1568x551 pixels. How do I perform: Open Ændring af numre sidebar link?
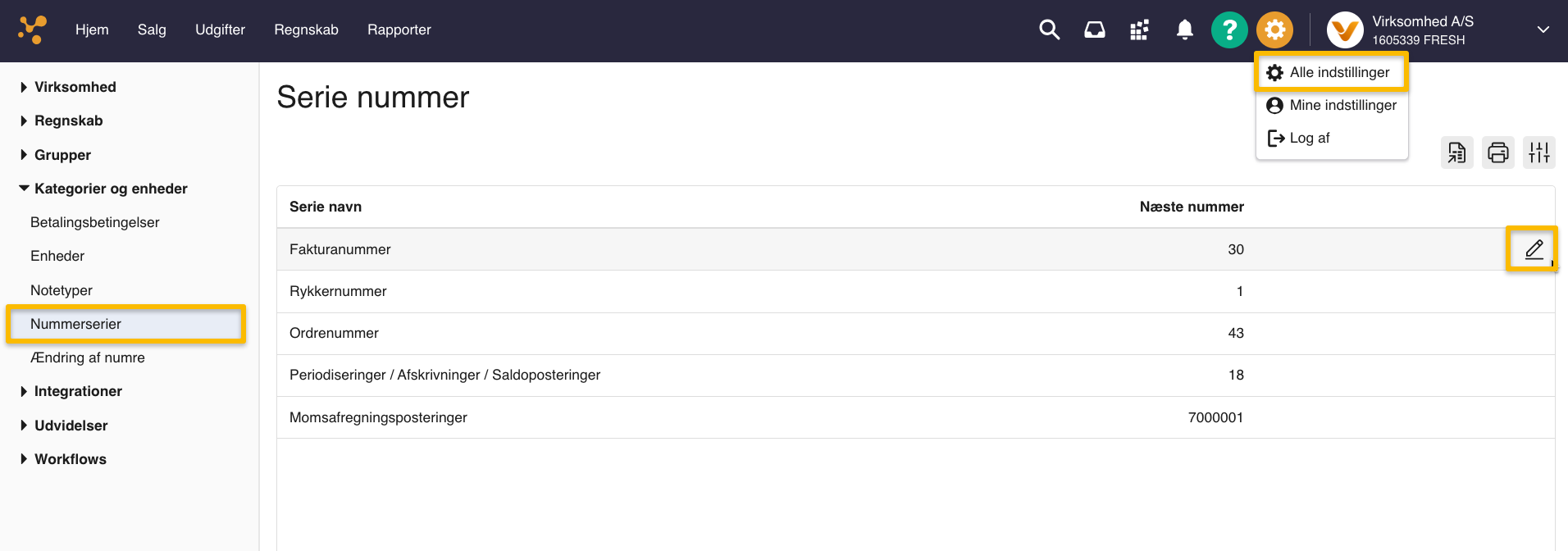87,357
